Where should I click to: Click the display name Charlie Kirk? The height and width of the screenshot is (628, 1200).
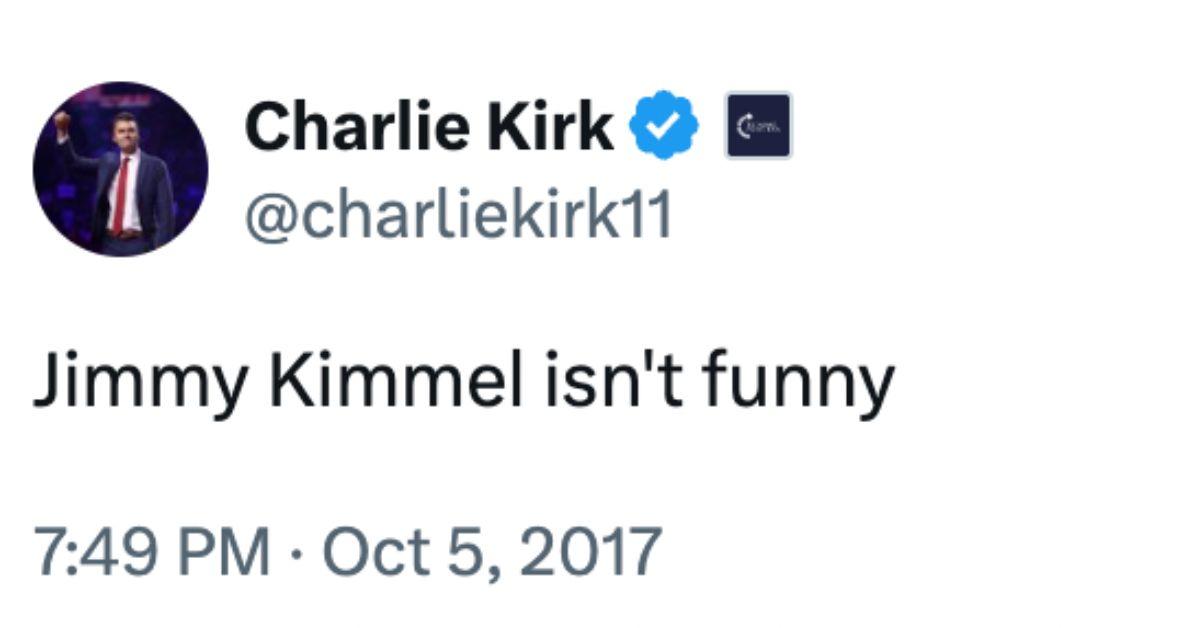click(428, 126)
